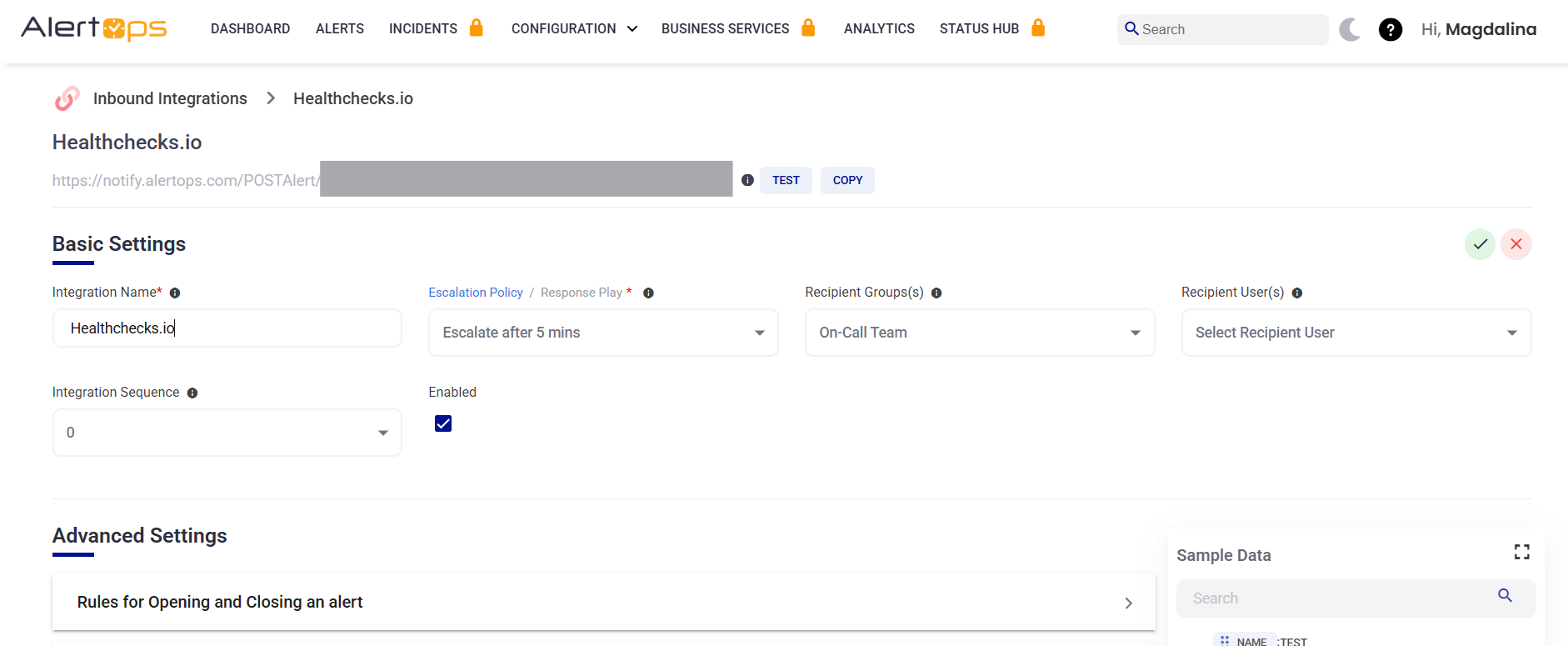
Task: Open the On-Call Team recipient groups dropdown
Action: (980, 333)
